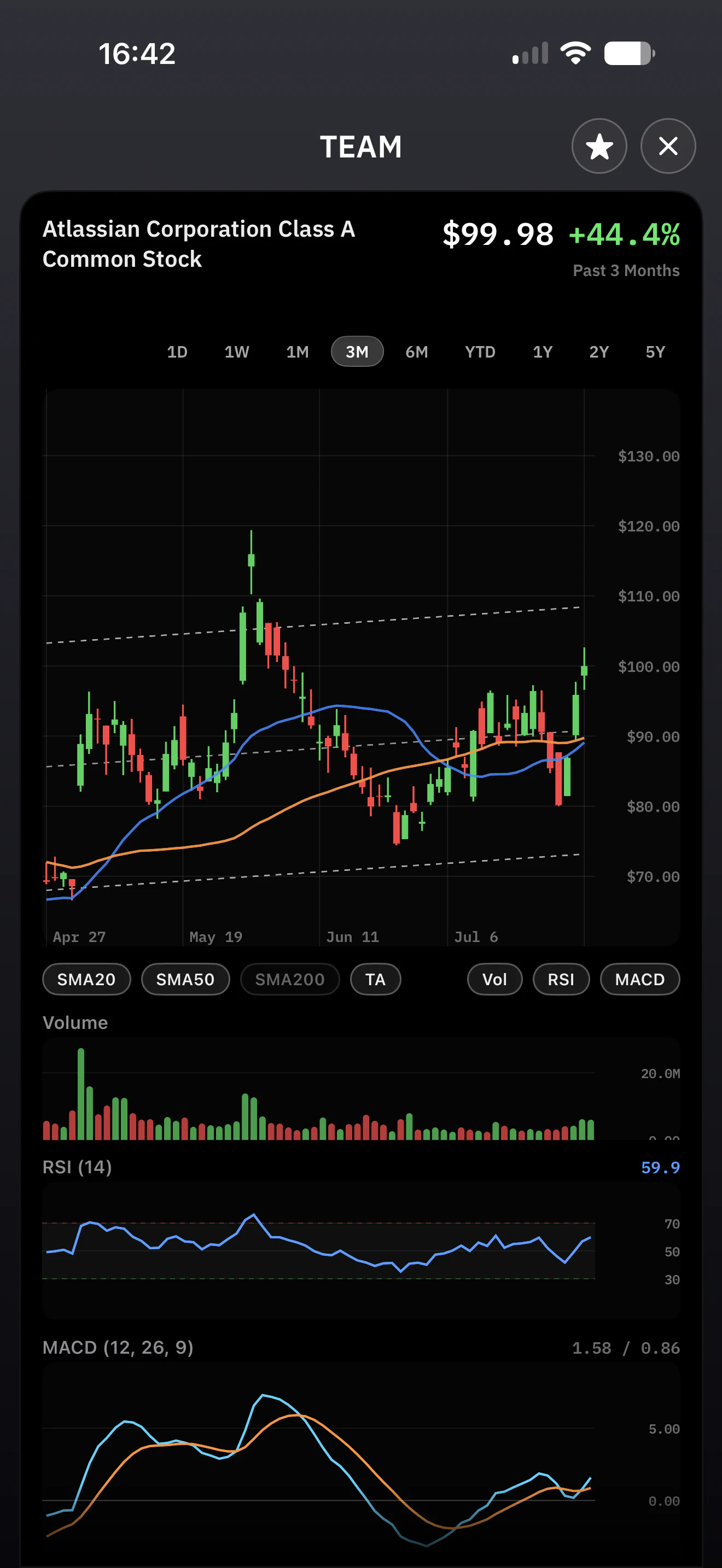Switch chart to 6M range
Image resolution: width=722 pixels, height=1568 pixels.
click(x=417, y=352)
